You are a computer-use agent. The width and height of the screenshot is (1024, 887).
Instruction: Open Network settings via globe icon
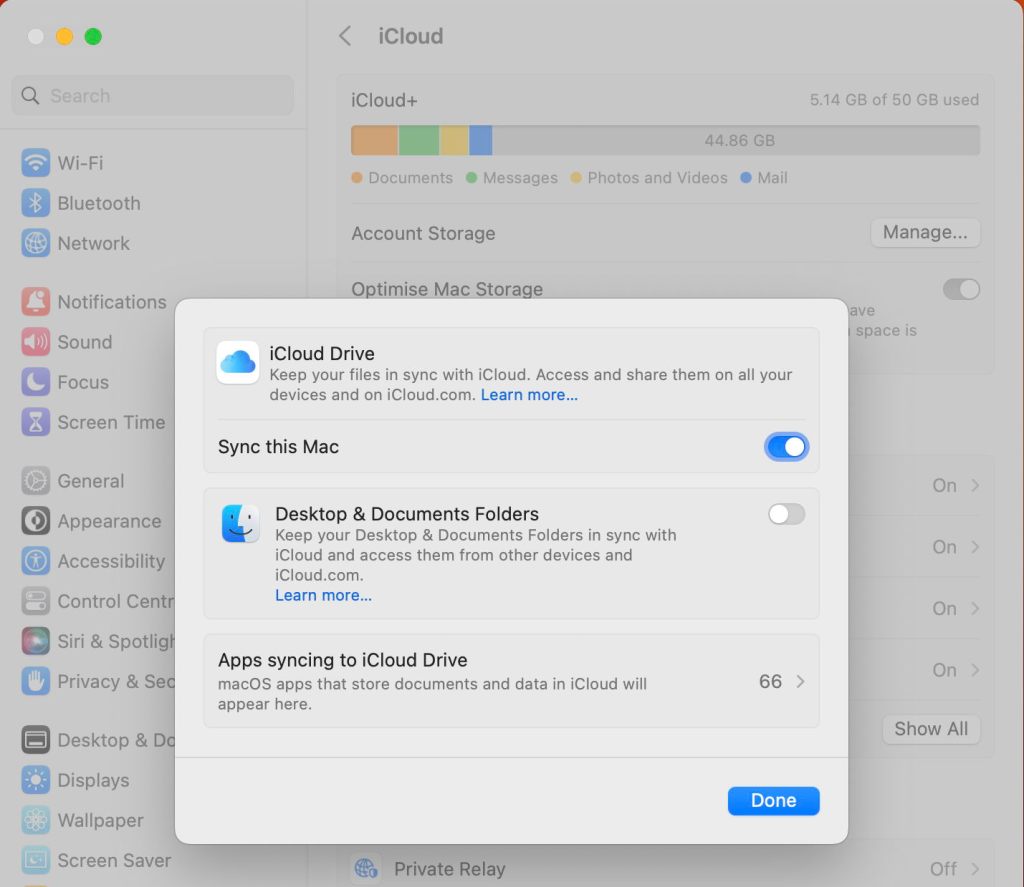point(36,243)
